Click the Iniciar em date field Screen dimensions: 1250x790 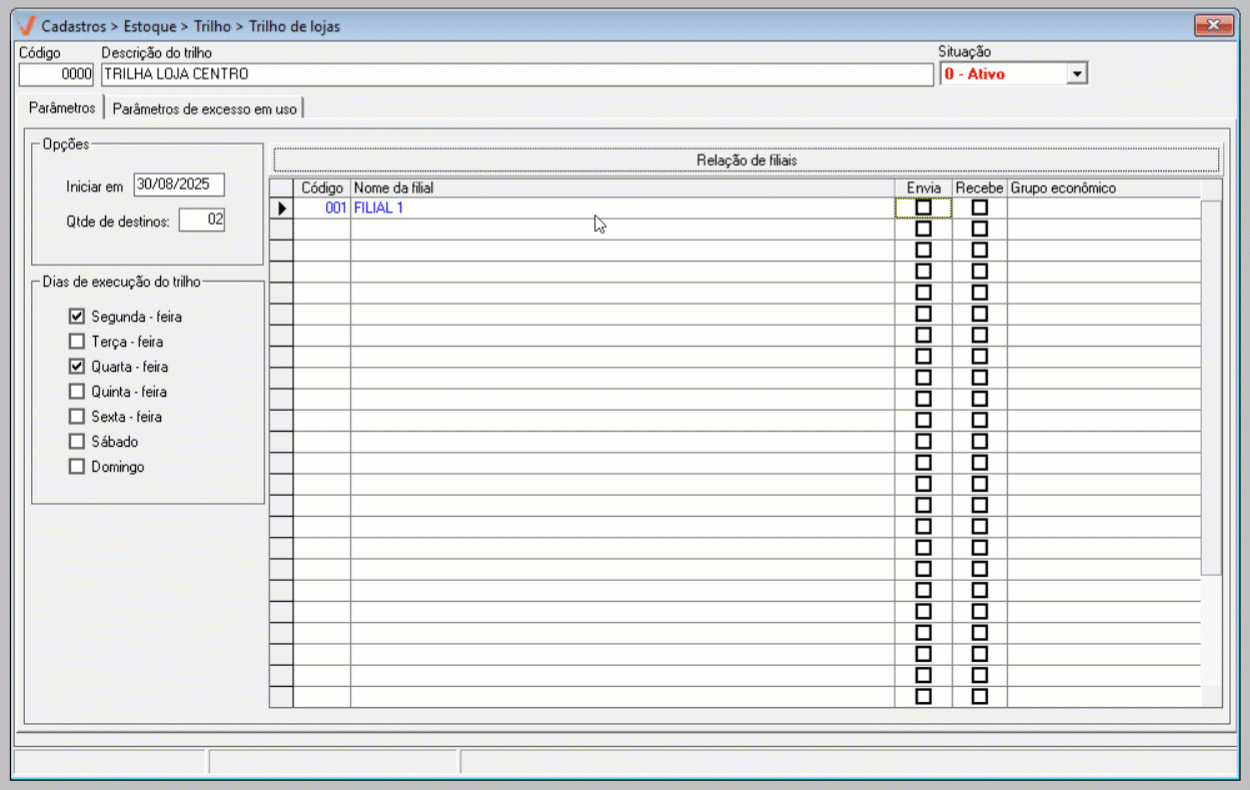(179, 185)
